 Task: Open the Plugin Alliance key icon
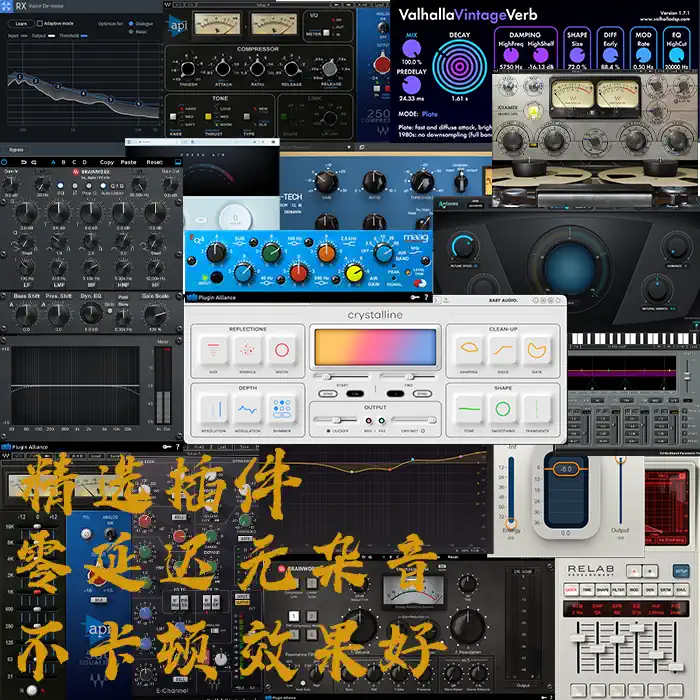tap(413, 298)
